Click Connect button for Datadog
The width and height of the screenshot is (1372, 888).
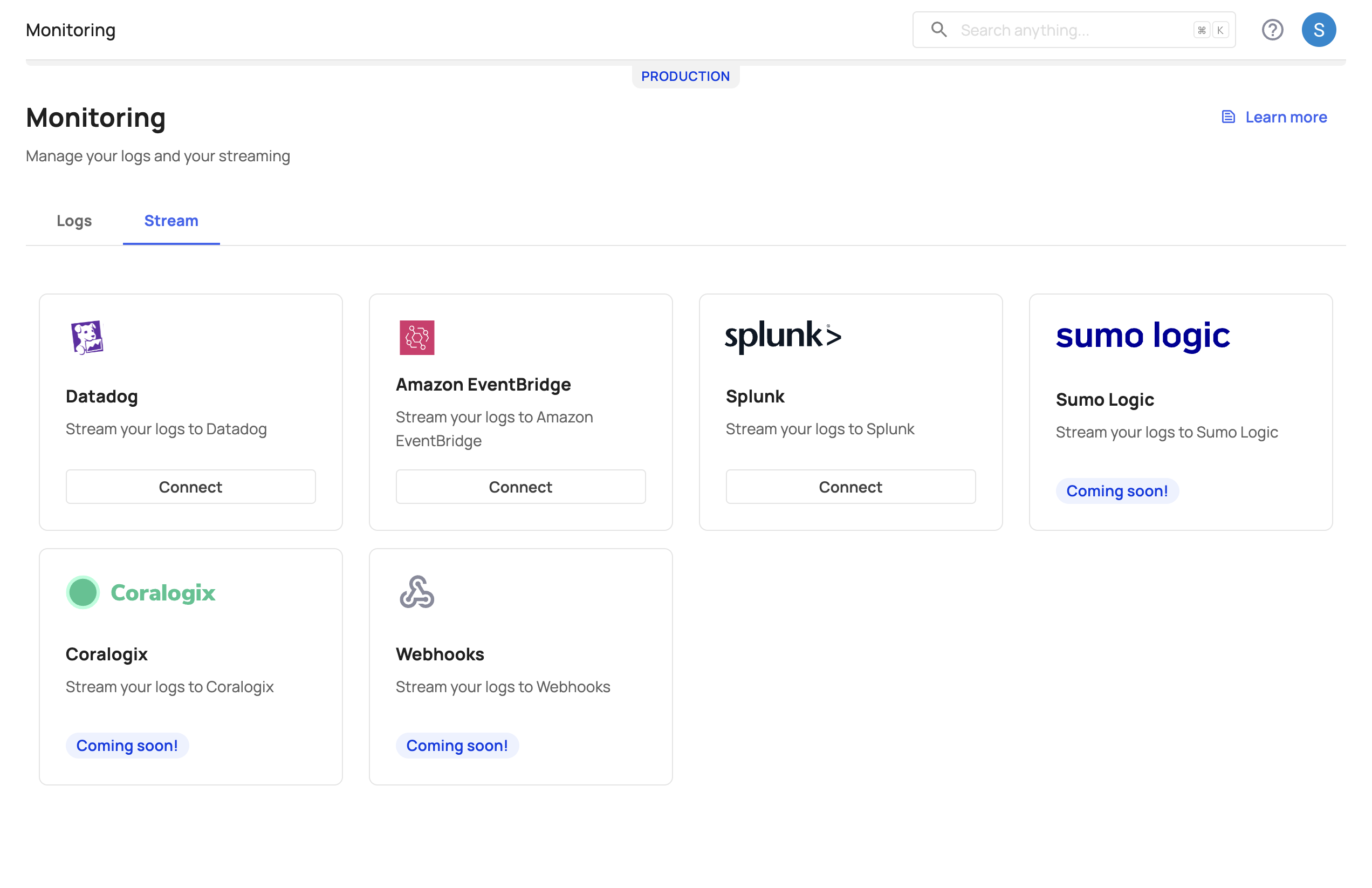pyautogui.click(x=190, y=486)
